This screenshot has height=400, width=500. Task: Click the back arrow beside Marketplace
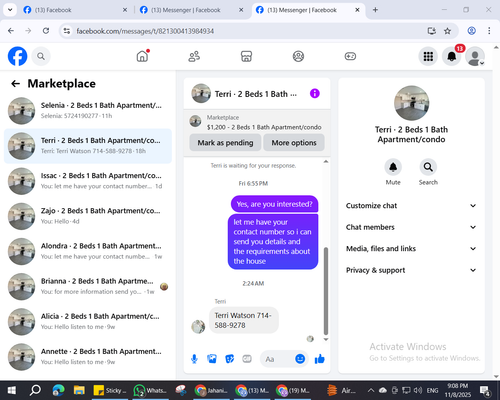coord(16,83)
